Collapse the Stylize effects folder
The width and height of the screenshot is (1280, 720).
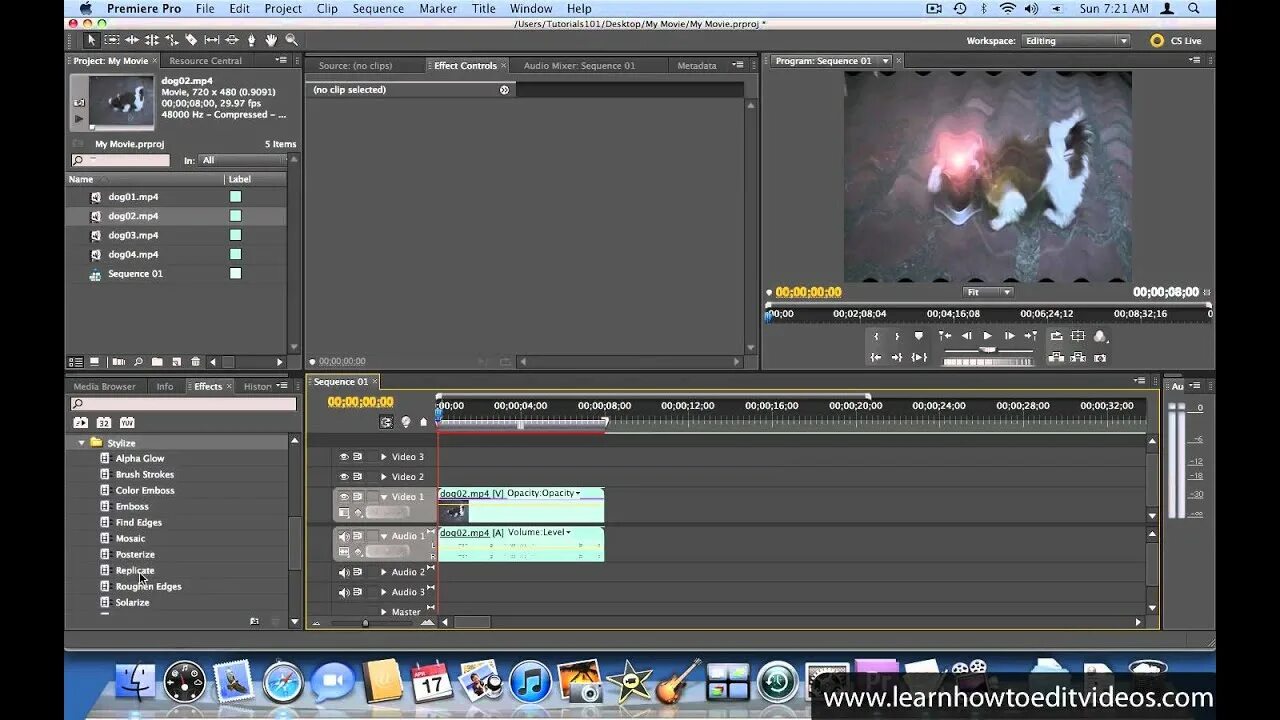(x=81, y=442)
